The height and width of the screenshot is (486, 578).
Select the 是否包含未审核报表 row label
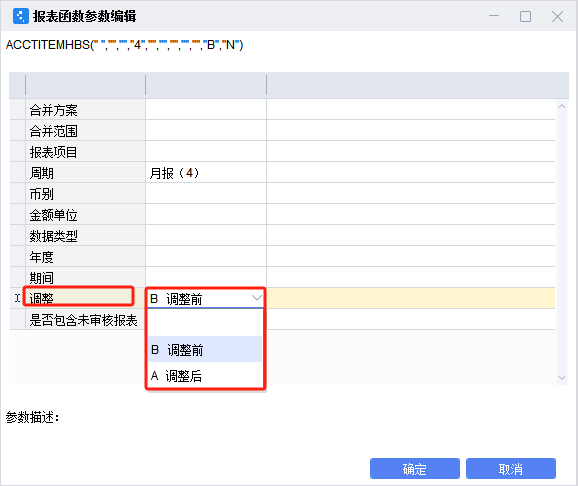click(83, 320)
